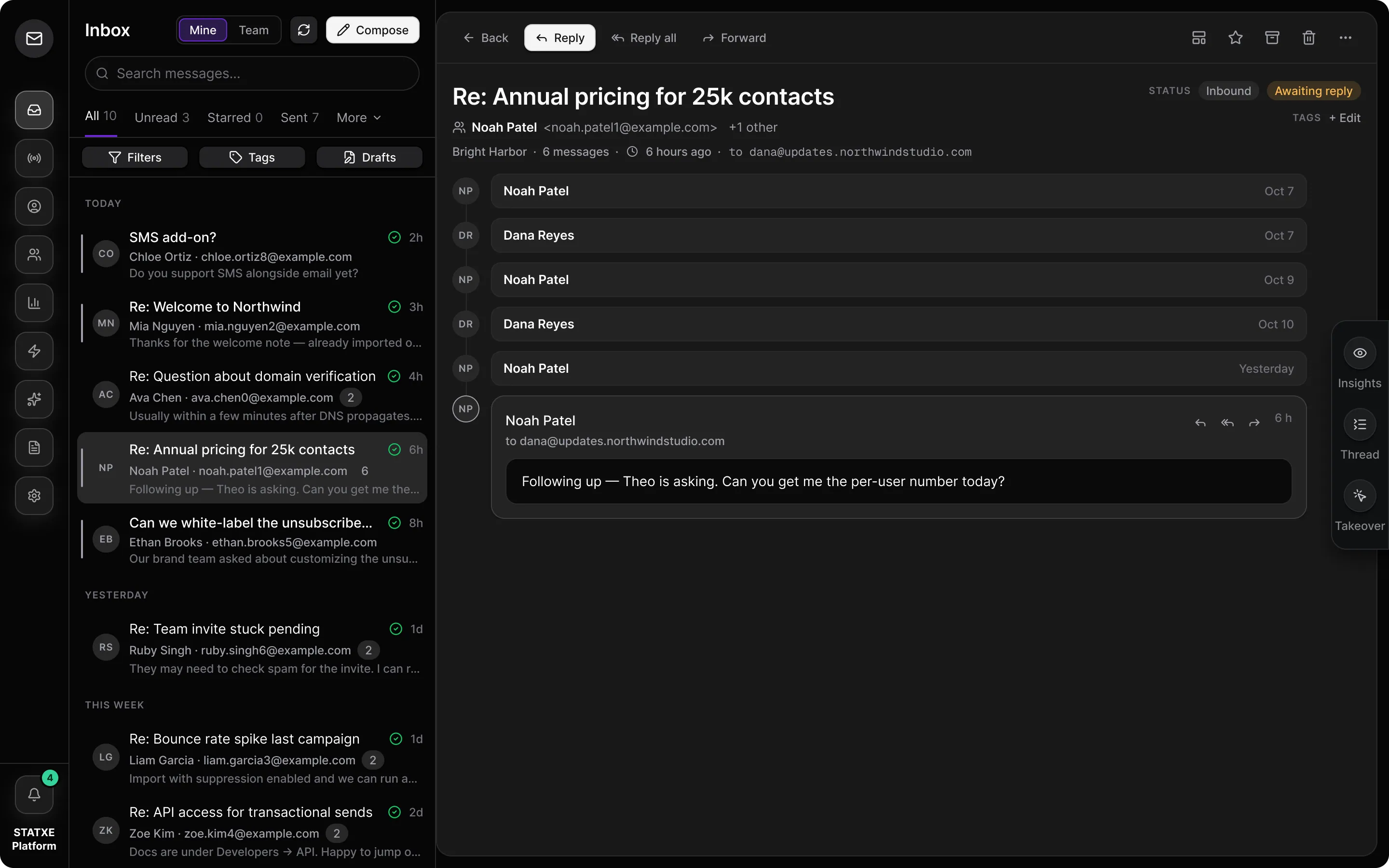
Task: Open the Takeover panel
Action: pos(1359,506)
